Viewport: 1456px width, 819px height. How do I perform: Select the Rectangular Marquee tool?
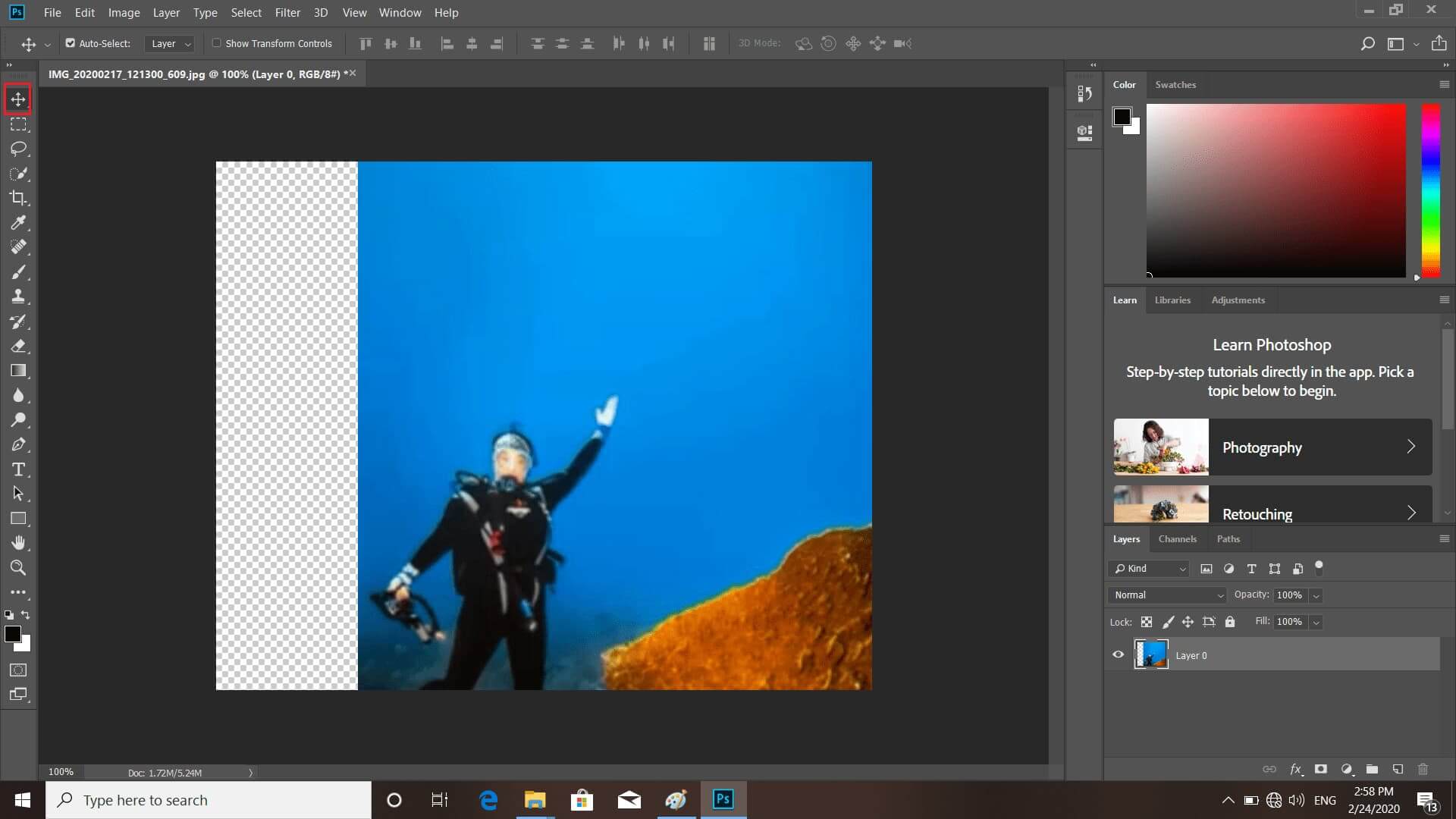18,124
